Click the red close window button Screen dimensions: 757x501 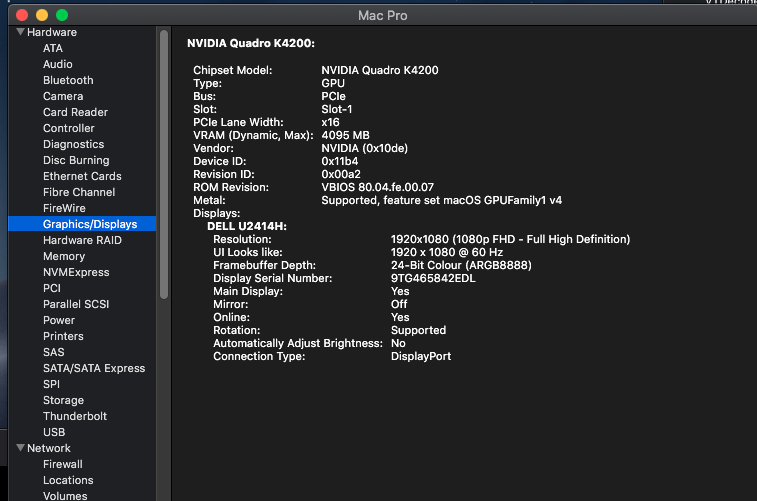coord(22,15)
